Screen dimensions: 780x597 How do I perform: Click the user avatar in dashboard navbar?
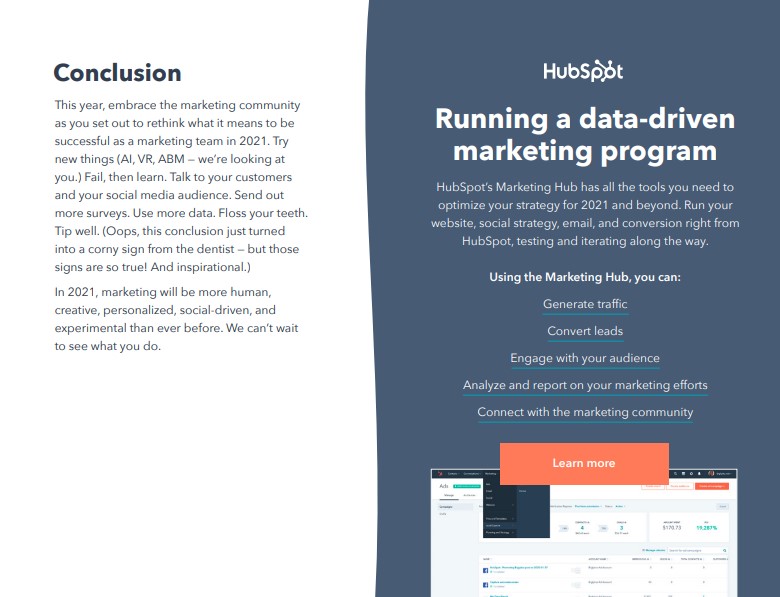click(x=712, y=473)
